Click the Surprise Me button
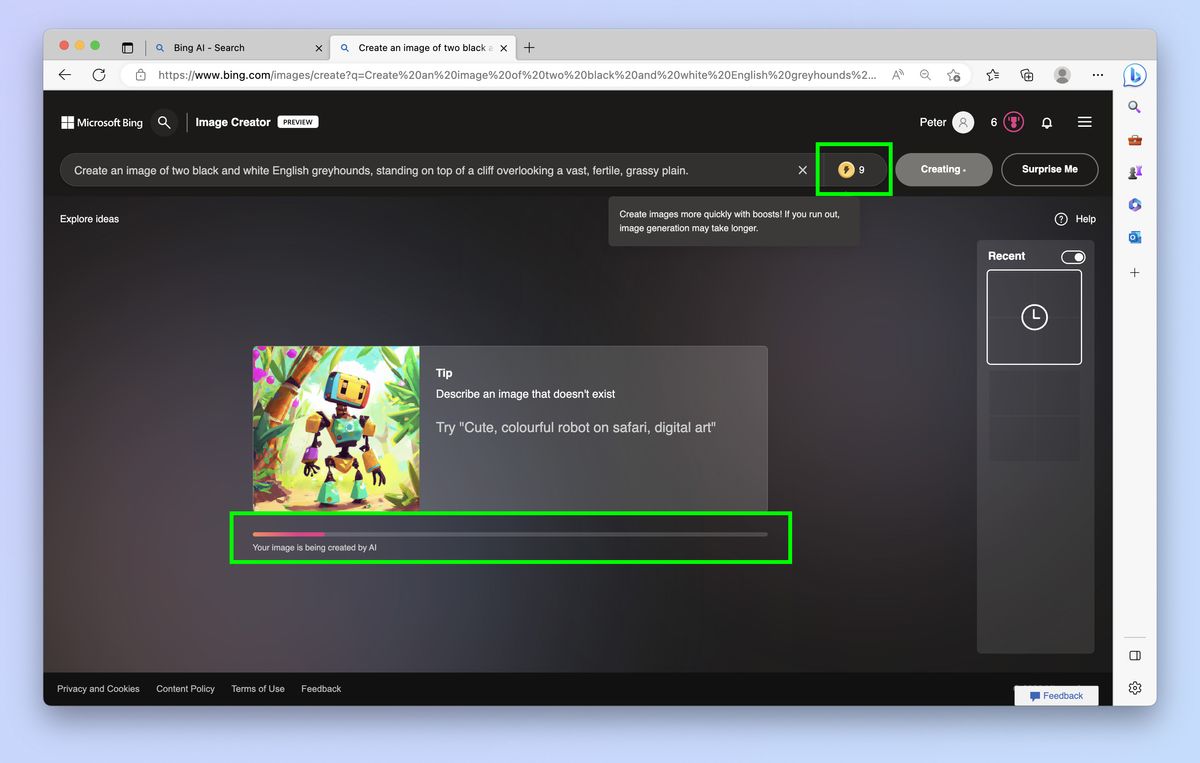Screen dimensions: 1200x763 coord(1049,169)
